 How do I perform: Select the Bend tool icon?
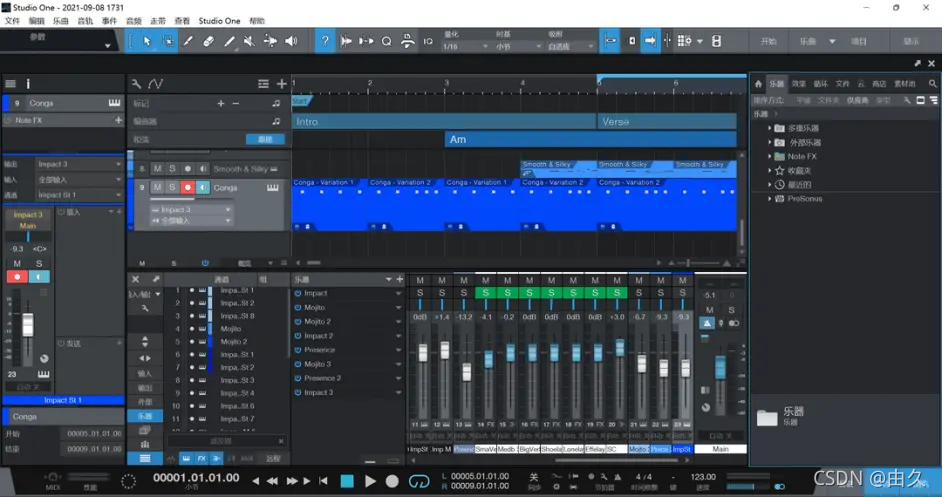tap(270, 41)
